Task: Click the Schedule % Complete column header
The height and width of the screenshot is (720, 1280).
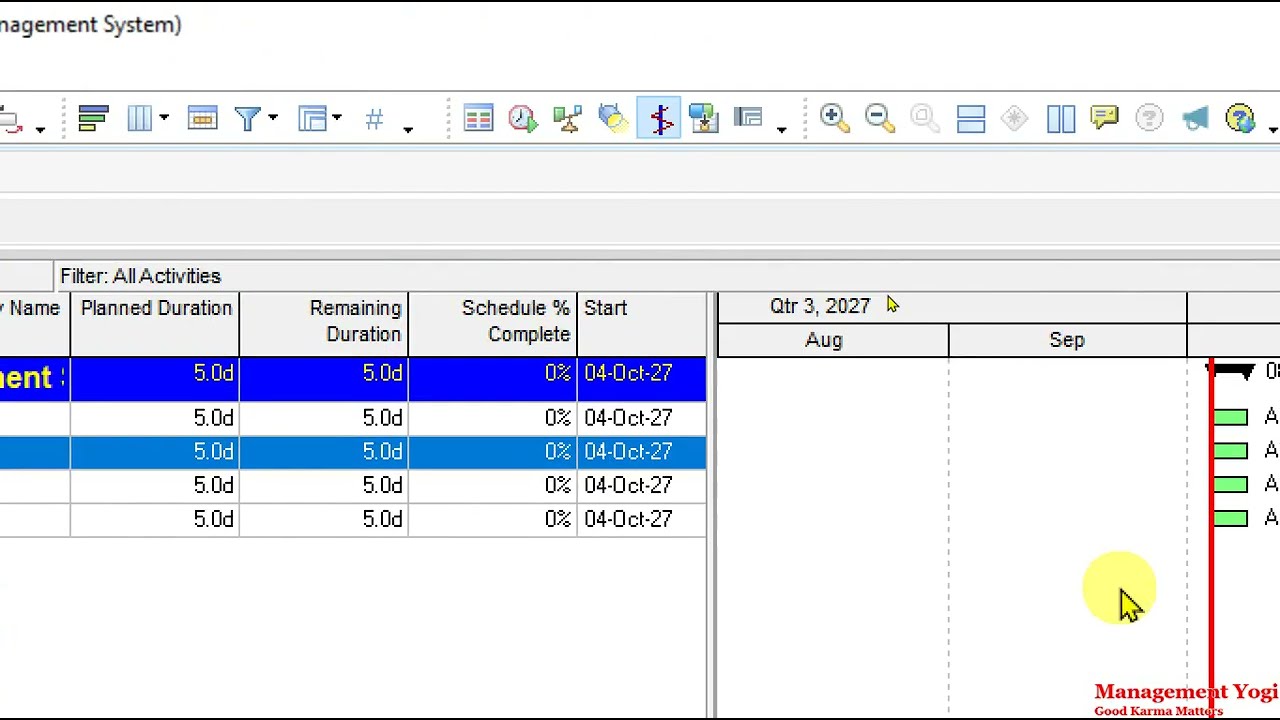Action: (493, 322)
